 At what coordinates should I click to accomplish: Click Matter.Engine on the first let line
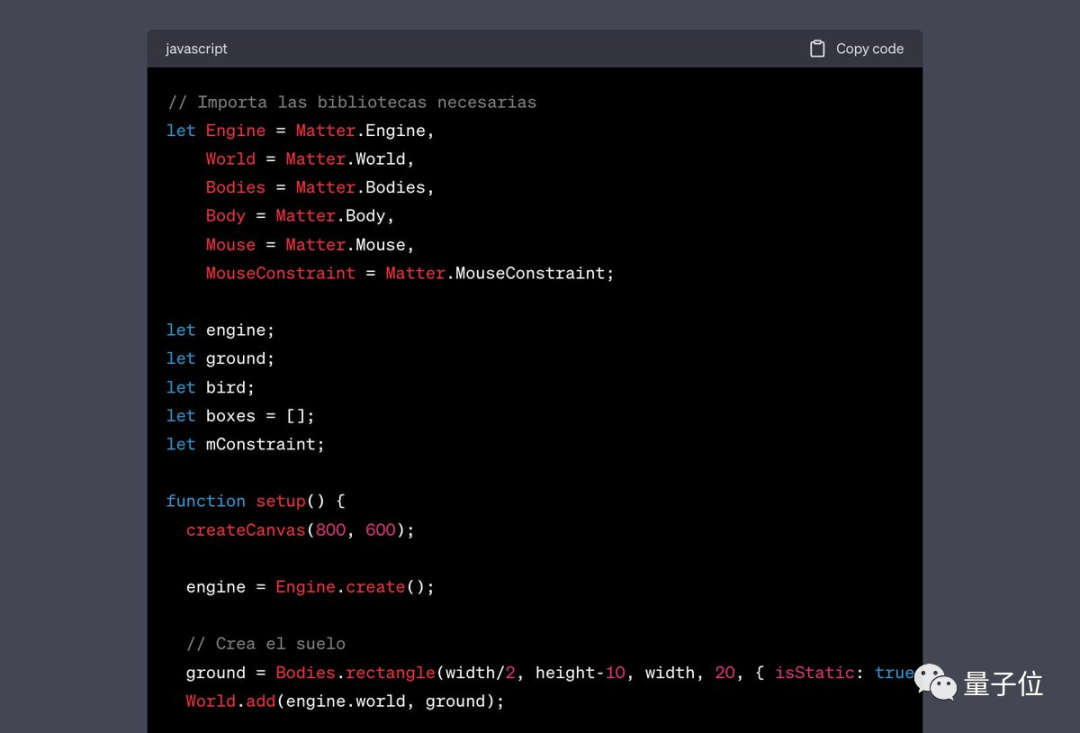pos(365,131)
